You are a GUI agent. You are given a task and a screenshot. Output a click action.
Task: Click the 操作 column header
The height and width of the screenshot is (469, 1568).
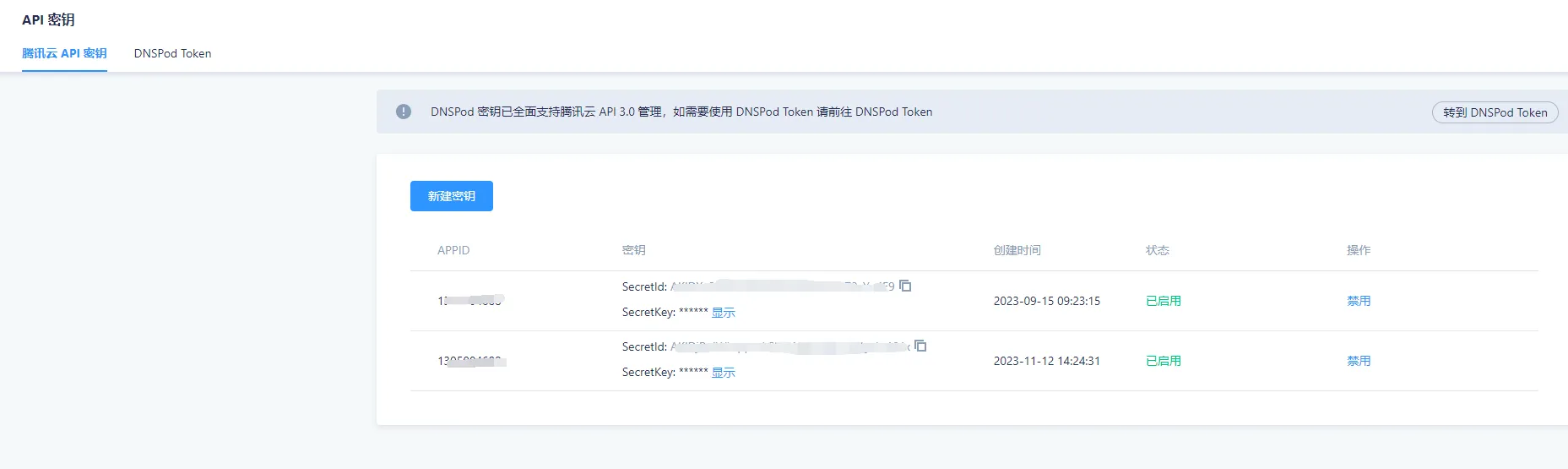pyautogui.click(x=1358, y=250)
